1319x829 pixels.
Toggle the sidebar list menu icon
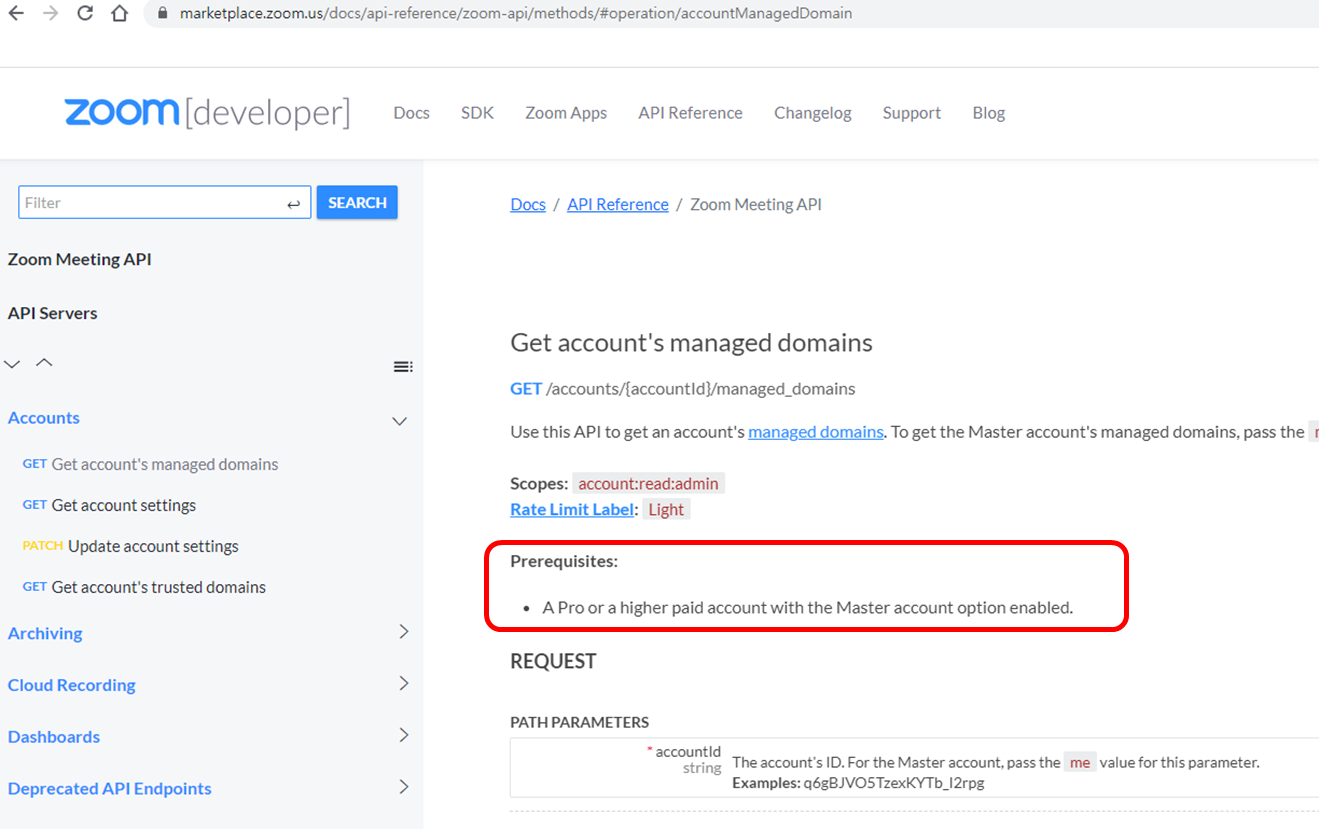(403, 367)
